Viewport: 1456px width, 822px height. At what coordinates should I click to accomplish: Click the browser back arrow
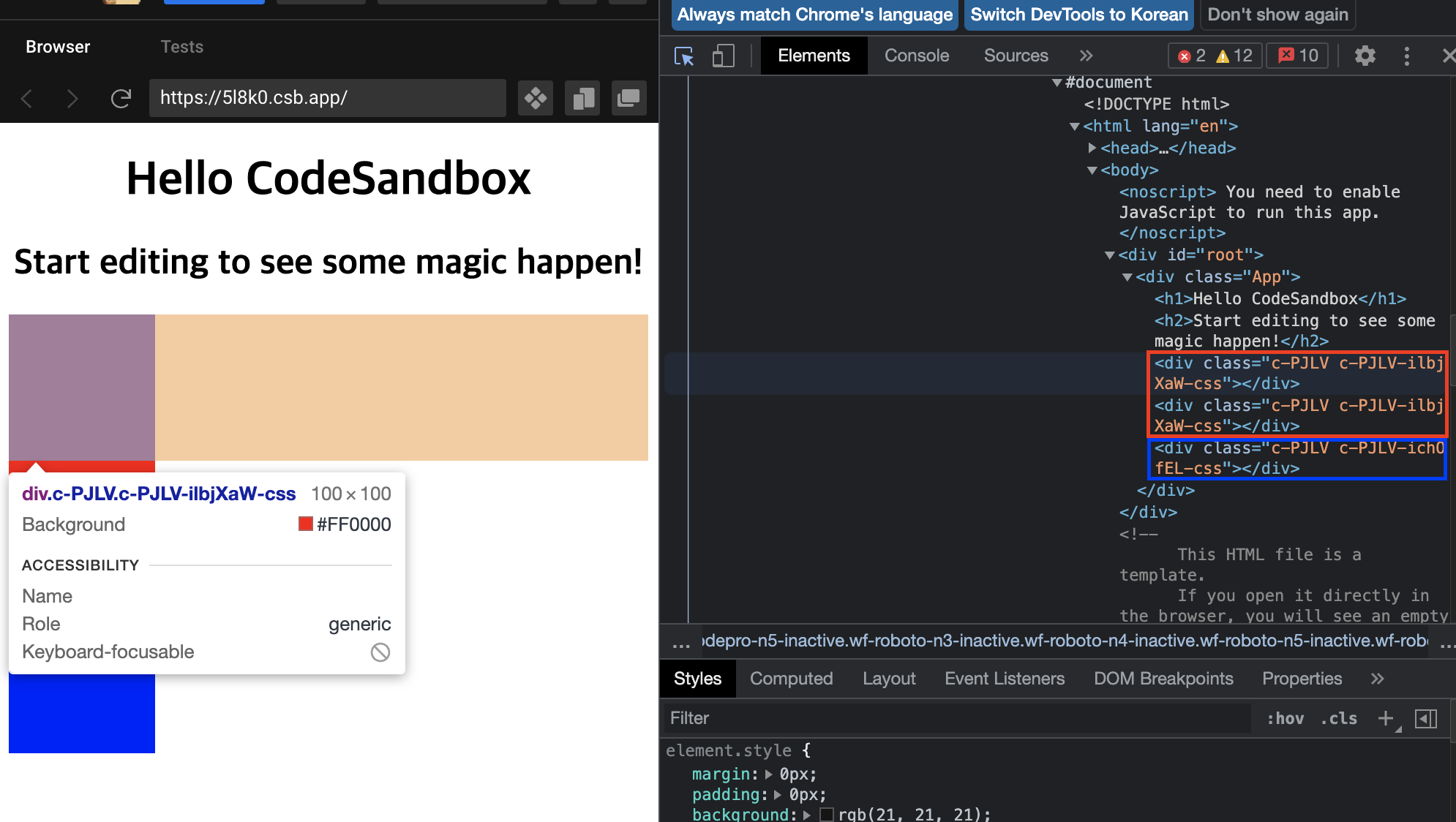pyautogui.click(x=27, y=98)
